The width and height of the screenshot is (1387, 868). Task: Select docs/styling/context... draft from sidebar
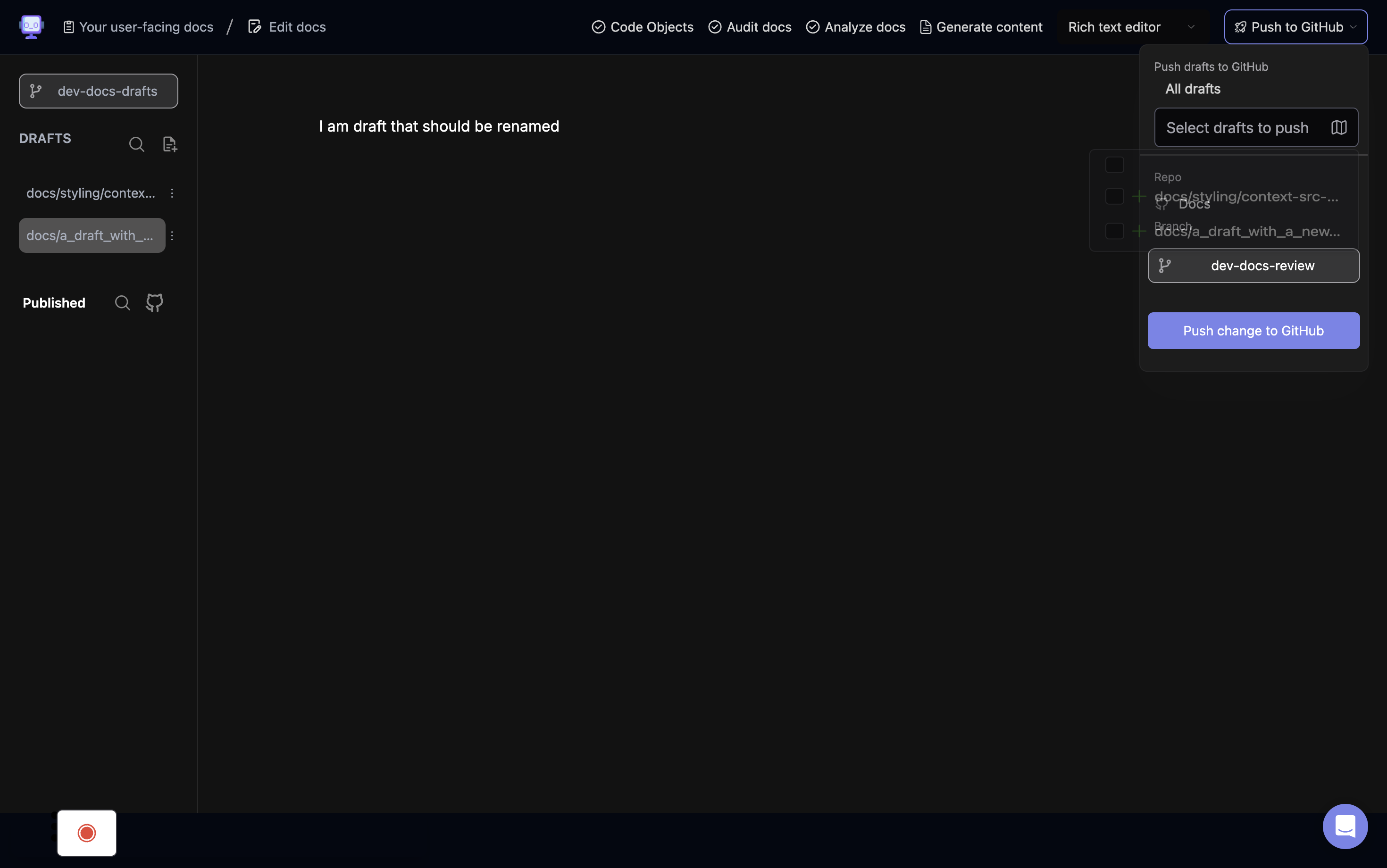click(x=89, y=192)
